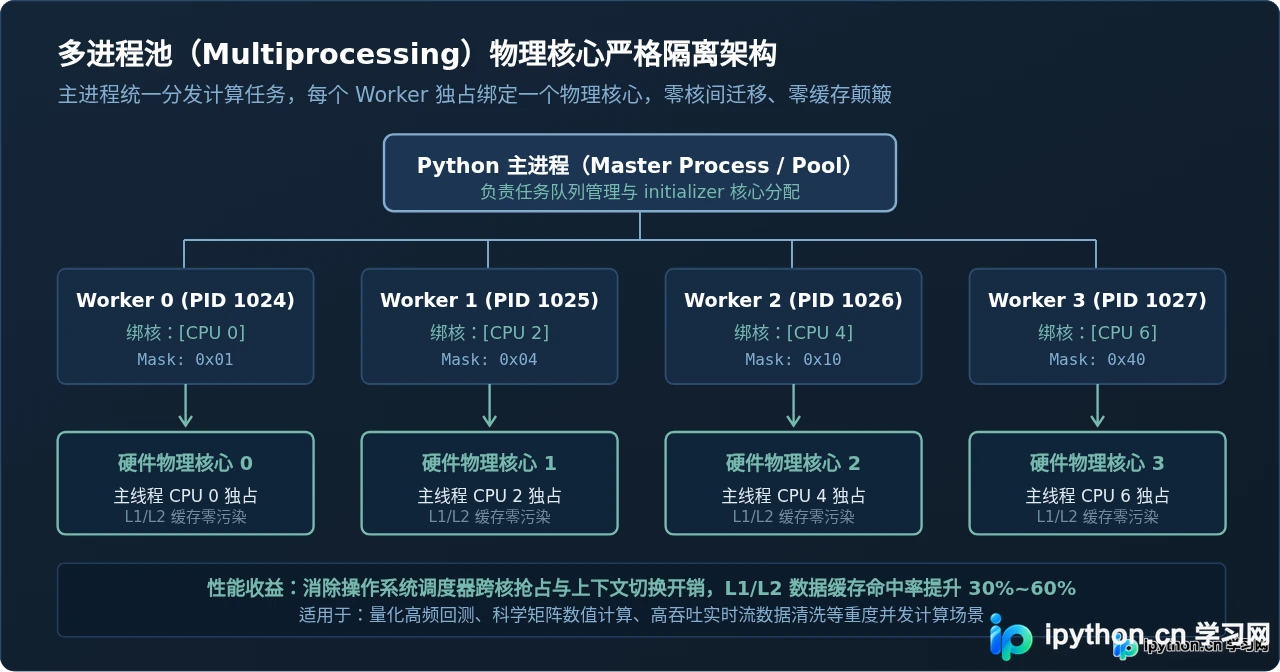Click the Mask: 0x01 value
Viewport: 1280px width, 672px height.
coord(185,359)
